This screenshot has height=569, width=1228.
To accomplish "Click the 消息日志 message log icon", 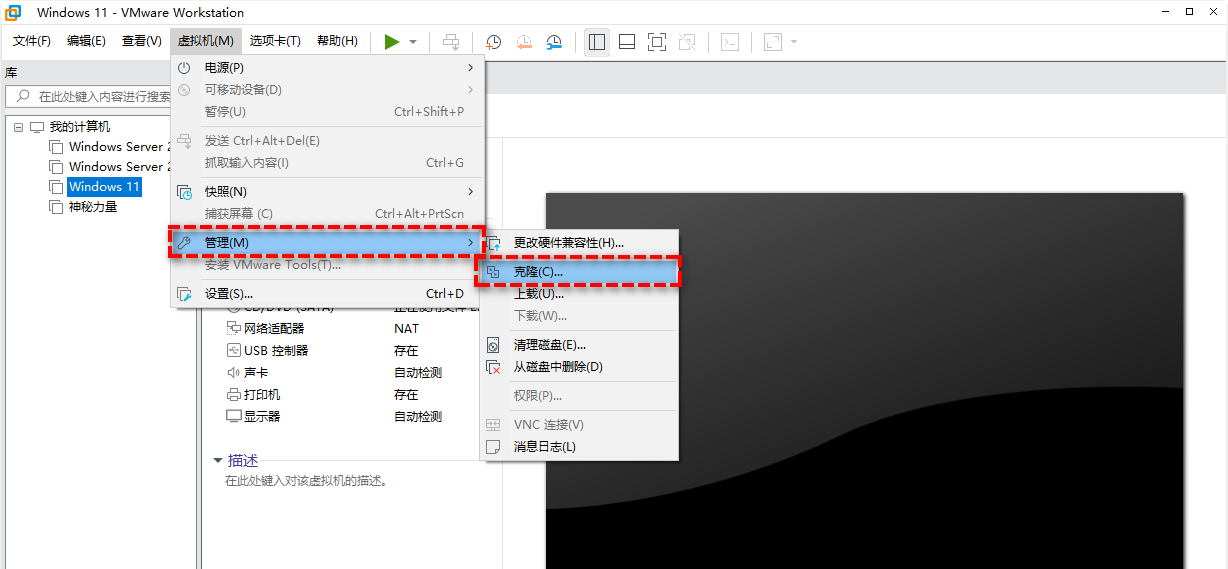I will pyautogui.click(x=493, y=447).
